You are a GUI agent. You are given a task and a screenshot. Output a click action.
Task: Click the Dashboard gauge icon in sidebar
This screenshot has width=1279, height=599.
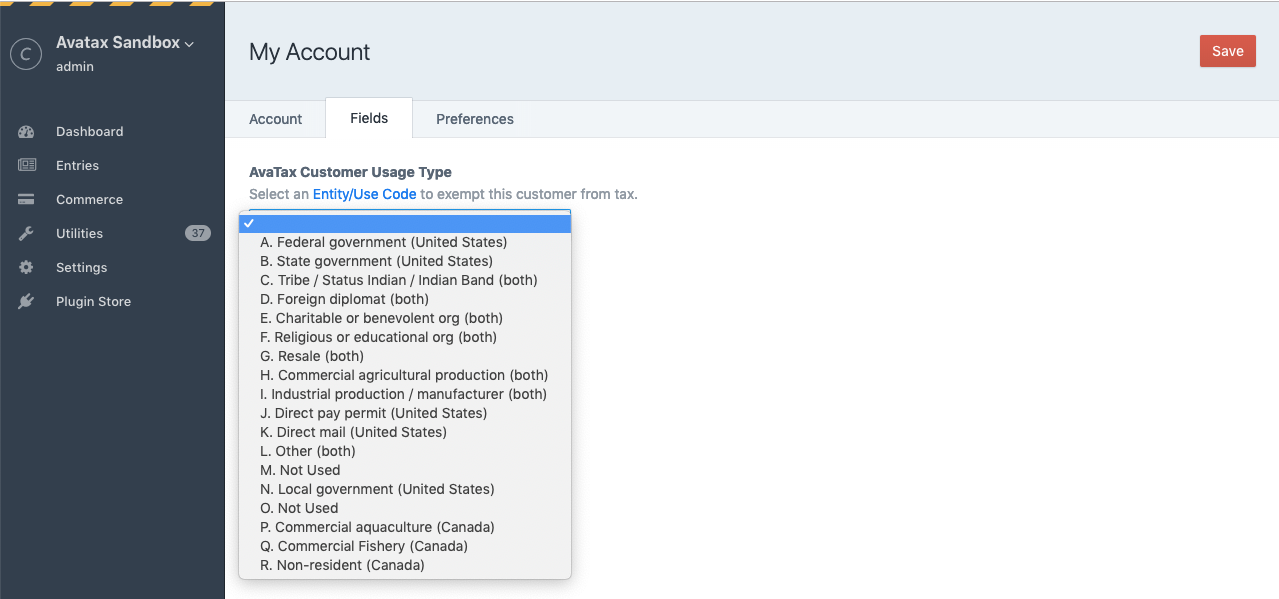(26, 132)
